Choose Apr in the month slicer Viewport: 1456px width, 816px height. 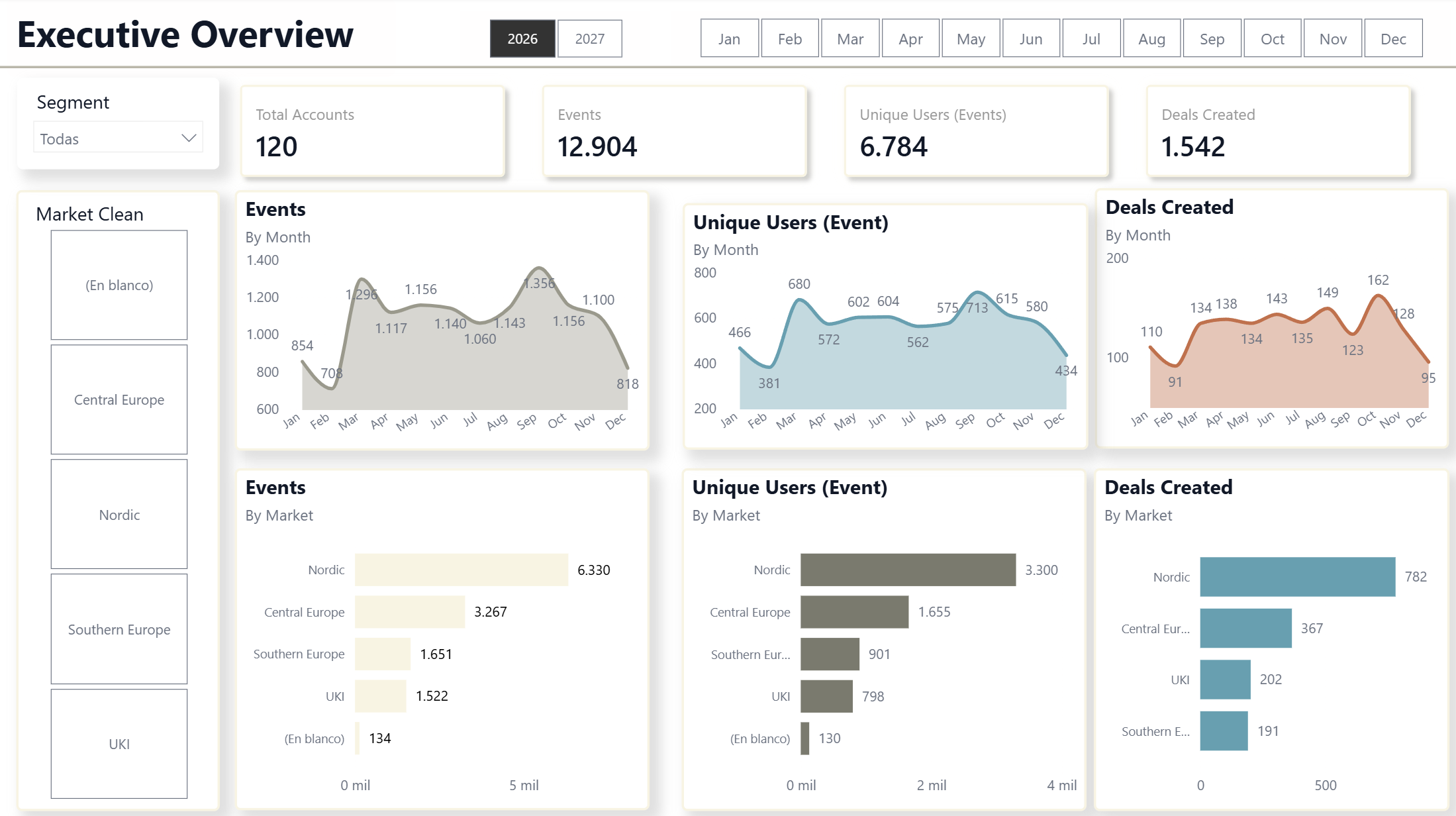(x=910, y=38)
